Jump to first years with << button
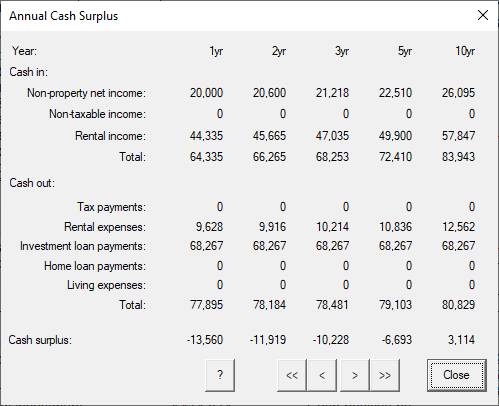The height and width of the screenshot is (406, 499). (x=292, y=375)
